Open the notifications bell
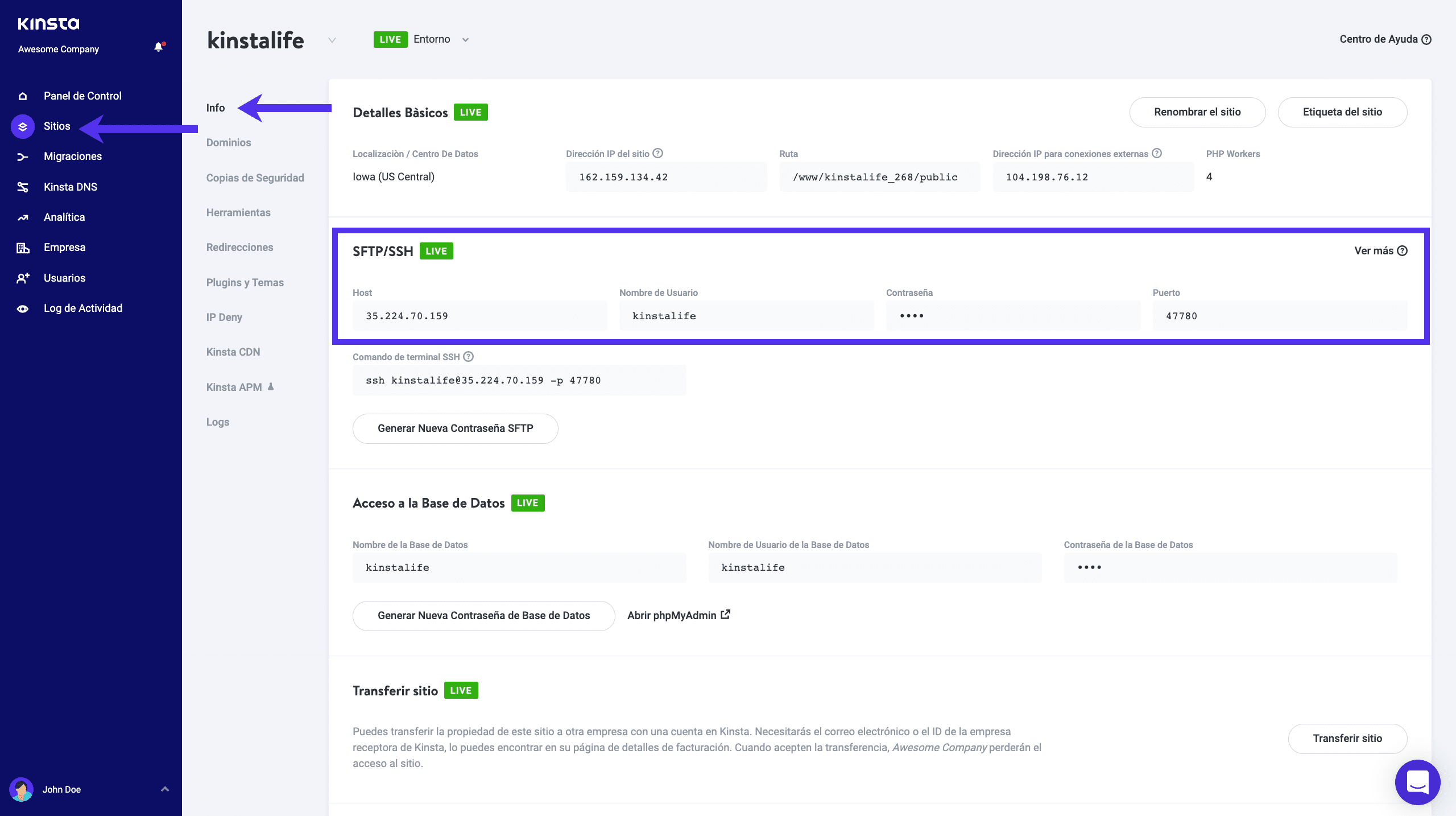This screenshot has width=1456, height=816. [158, 47]
